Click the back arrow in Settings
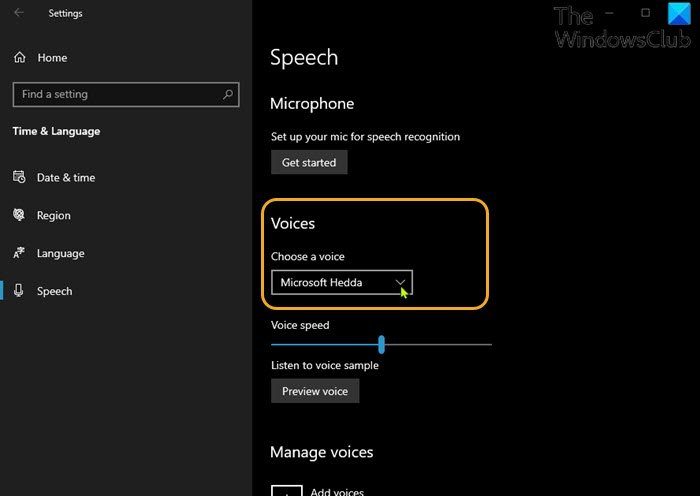700x496 pixels. [x=20, y=14]
